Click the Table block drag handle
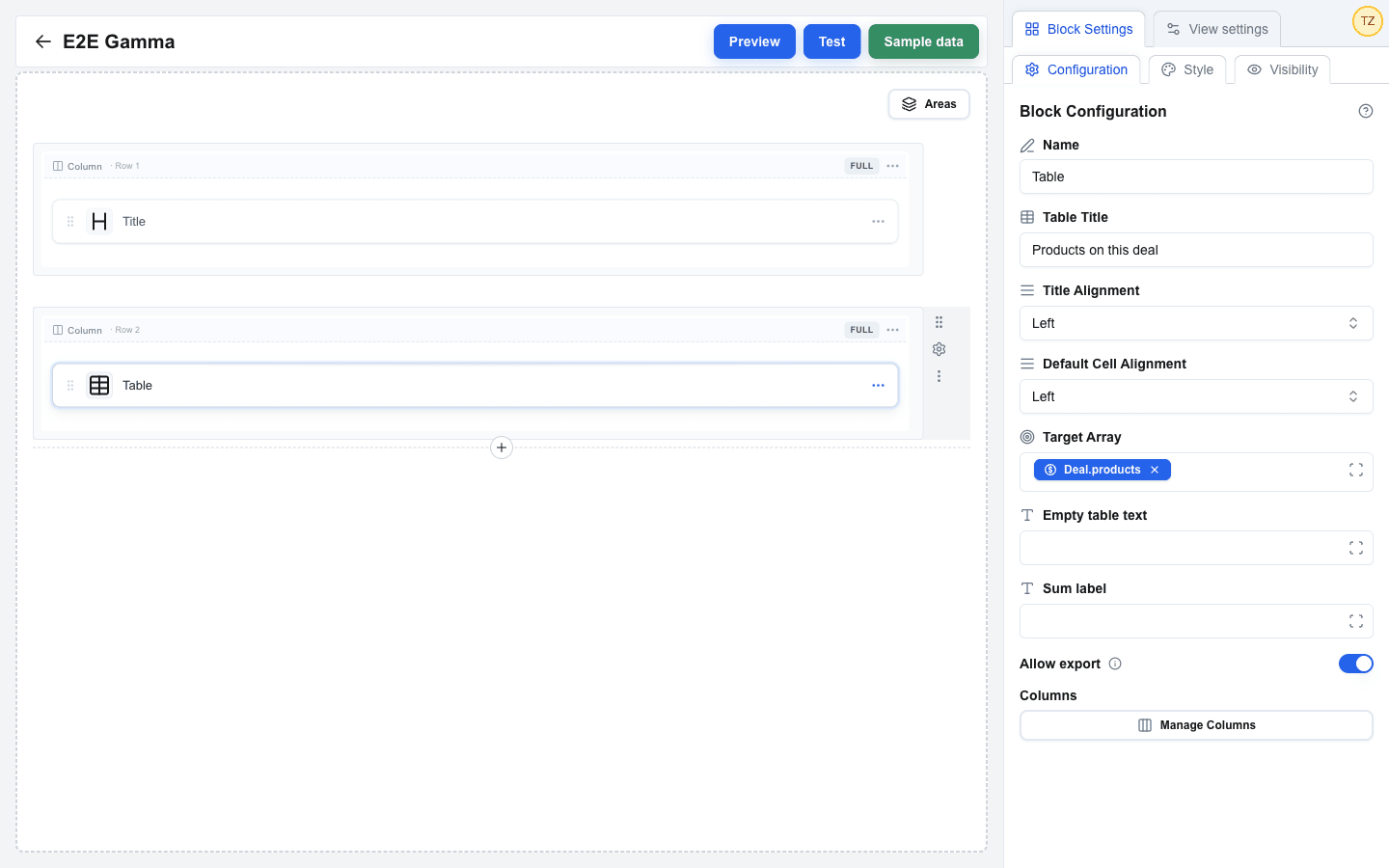The width and height of the screenshot is (1389, 868). 70,386
